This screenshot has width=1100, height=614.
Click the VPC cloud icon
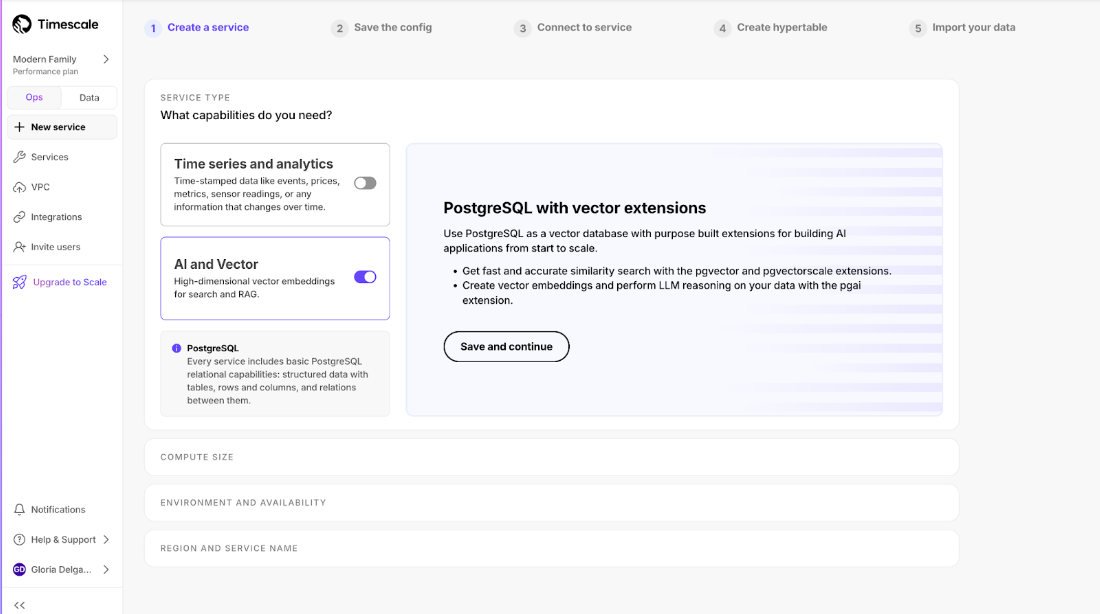[19, 187]
